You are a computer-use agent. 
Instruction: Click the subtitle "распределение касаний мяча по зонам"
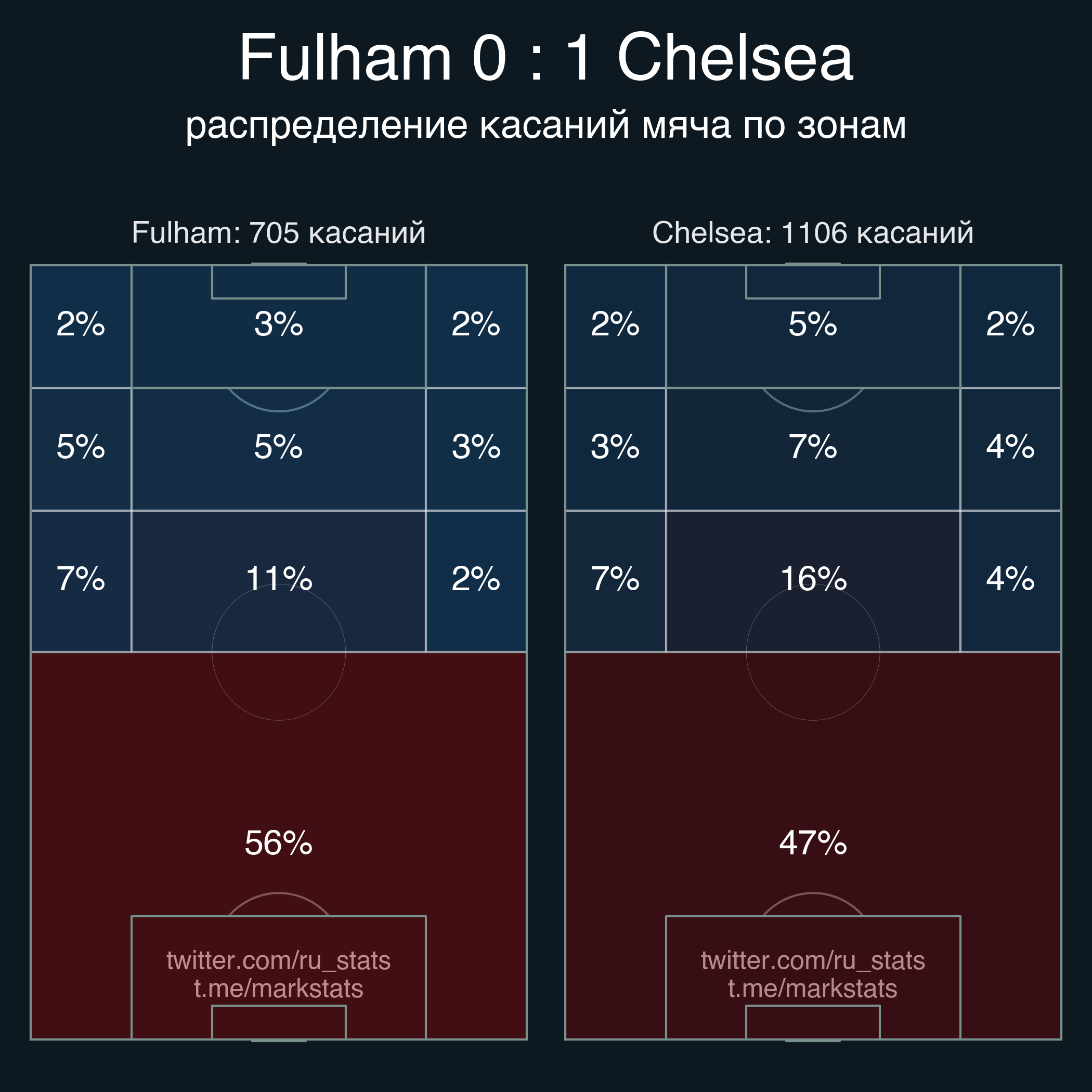coord(545,124)
